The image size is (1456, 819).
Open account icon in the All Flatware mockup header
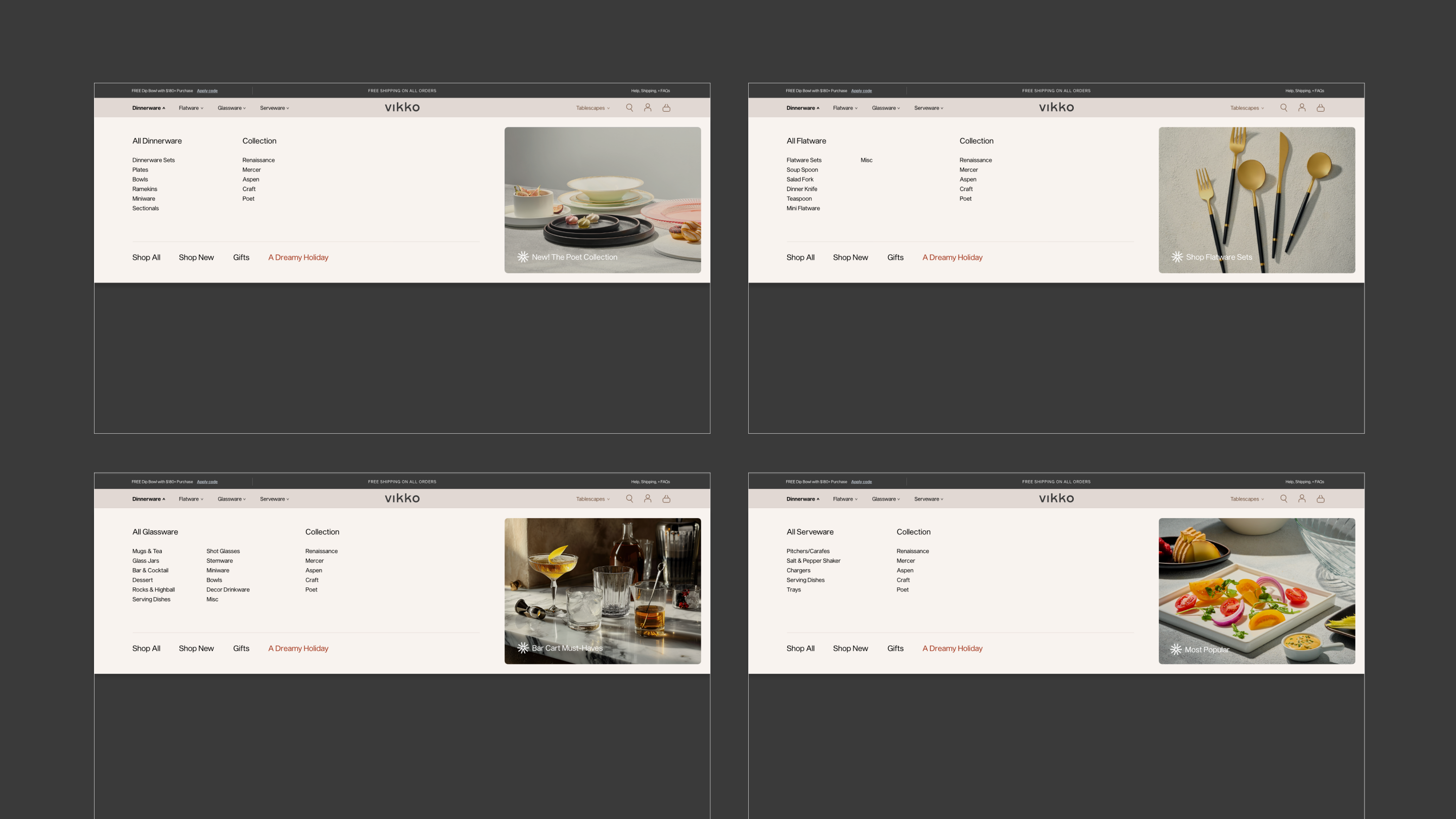(x=1302, y=107)
